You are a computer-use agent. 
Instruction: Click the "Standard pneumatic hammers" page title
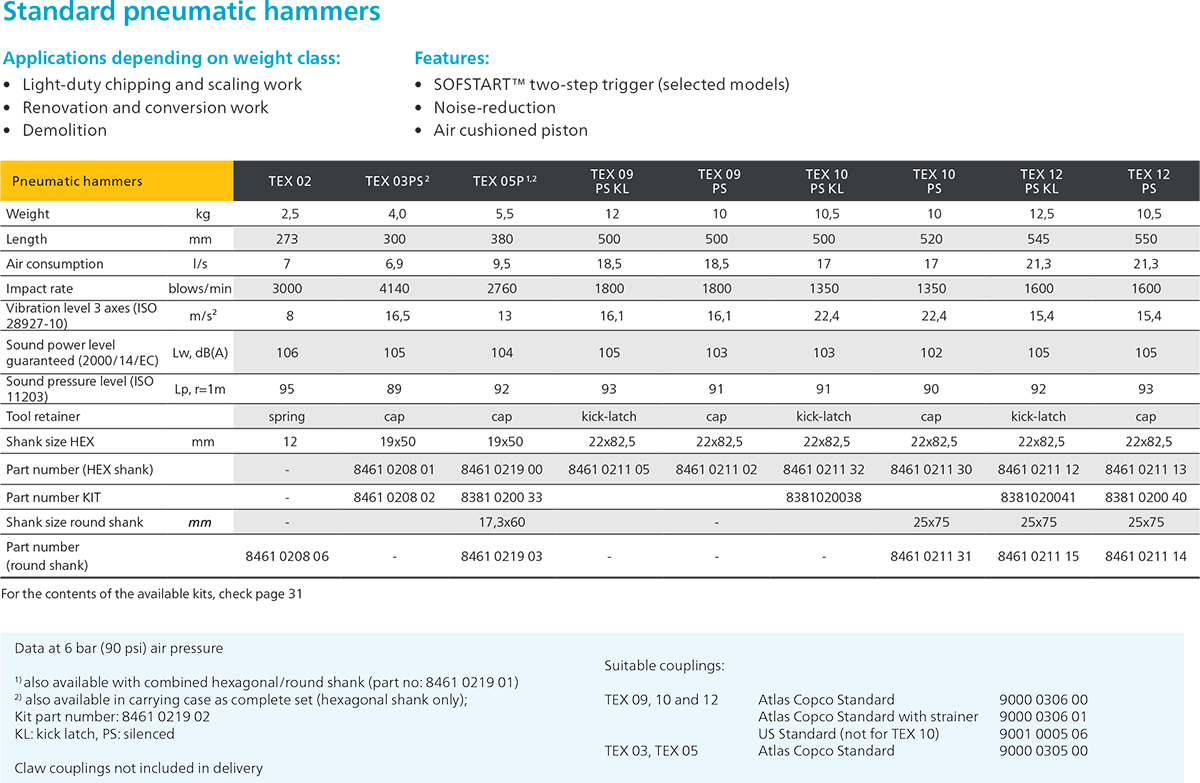[x=193, y=14]
